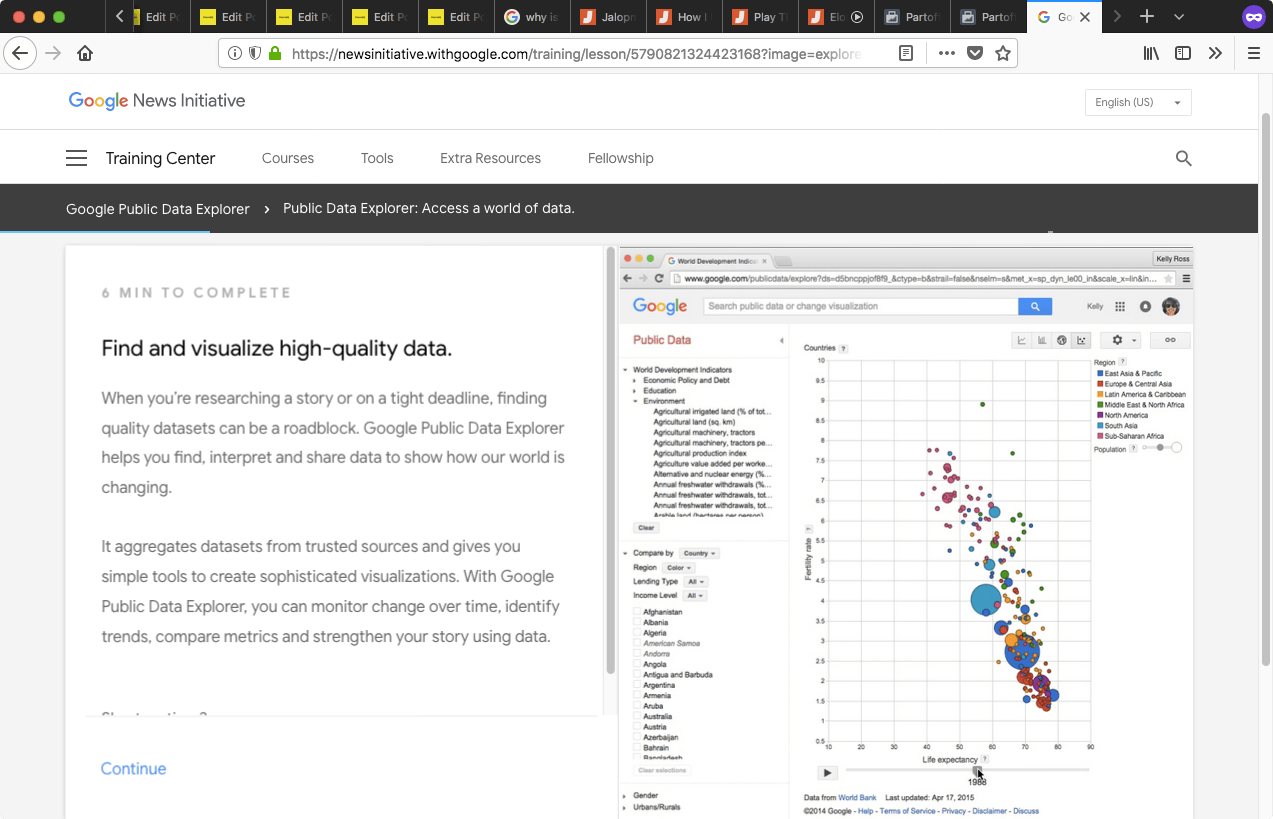Go back with the Firefox back arrow

[x=20, y=53]
